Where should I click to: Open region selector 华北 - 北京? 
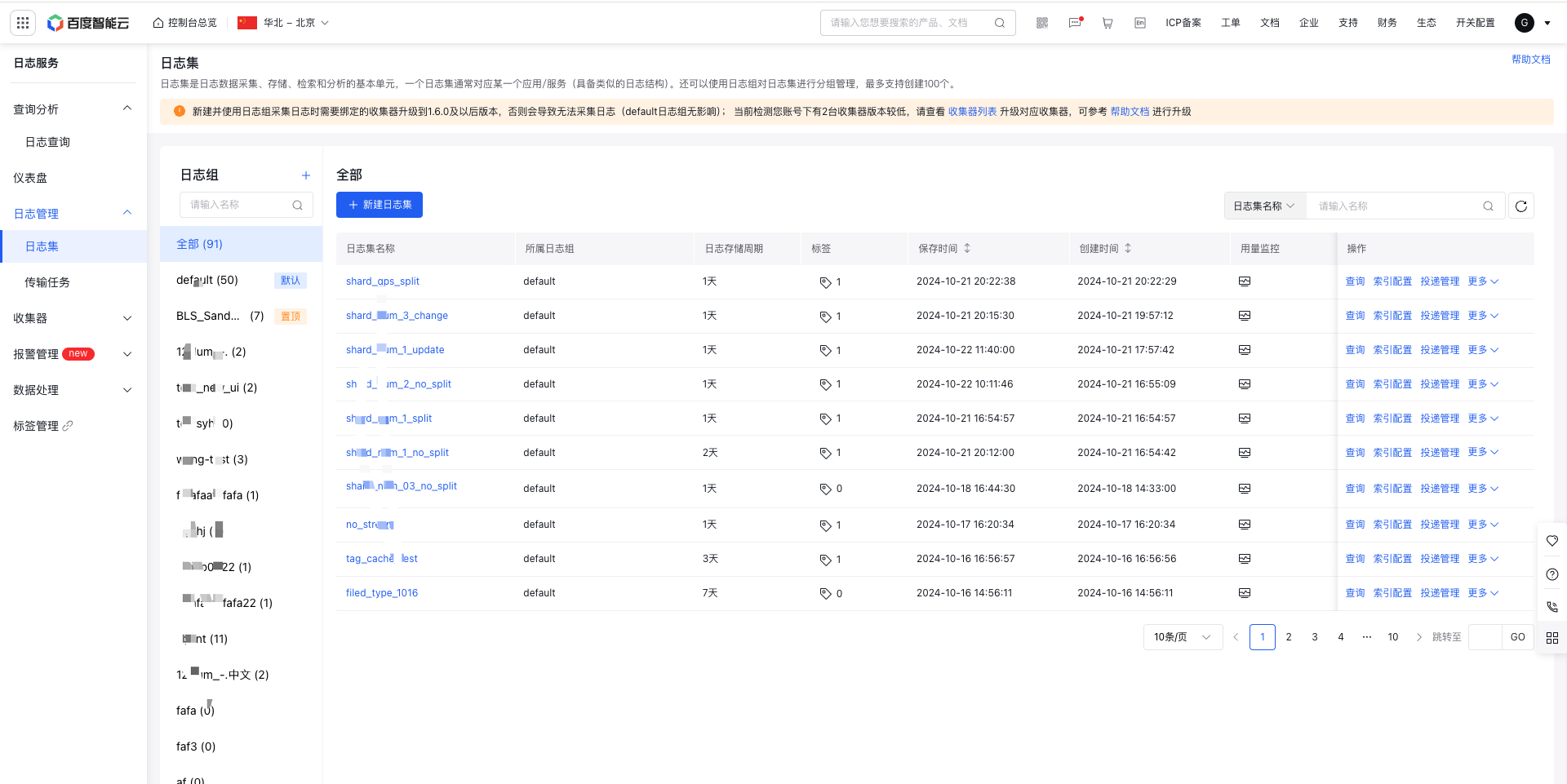tap(283, 23)
